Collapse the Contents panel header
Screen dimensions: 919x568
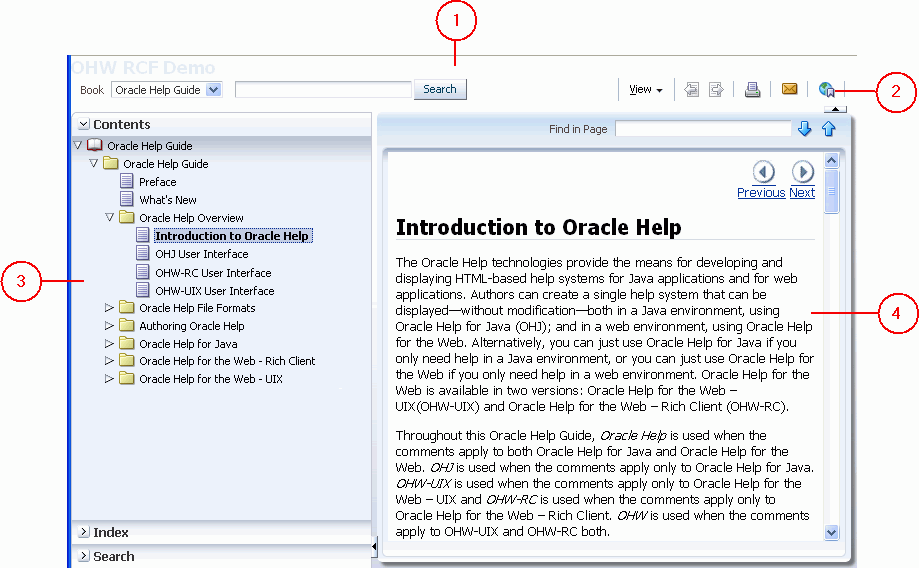pos(84,124)
